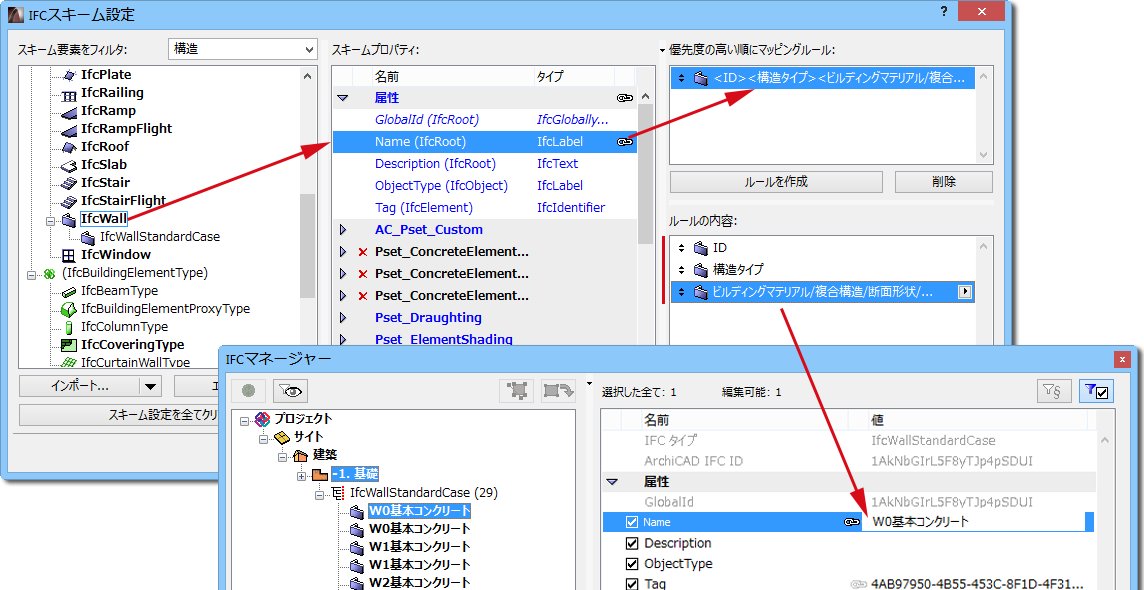Open help in the IFCスキーム設定 dialog
The width and height of the screenshot is (1144, 590).
[943, 11]
